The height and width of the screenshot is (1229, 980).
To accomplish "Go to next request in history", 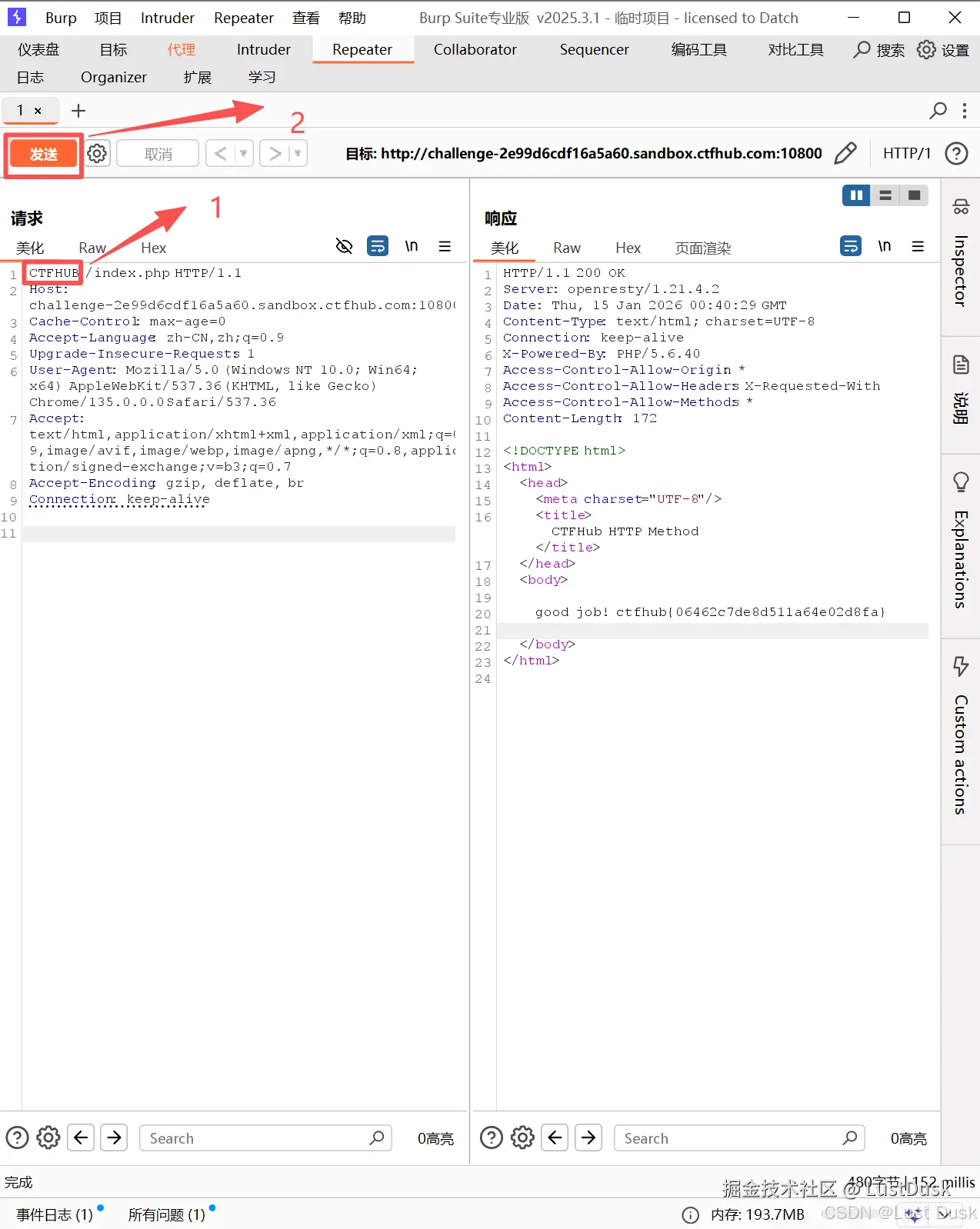I will point(274,154).
